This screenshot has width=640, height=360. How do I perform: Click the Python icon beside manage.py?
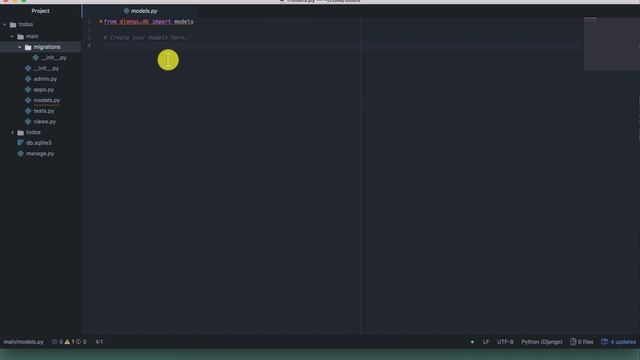coord(20,153)
